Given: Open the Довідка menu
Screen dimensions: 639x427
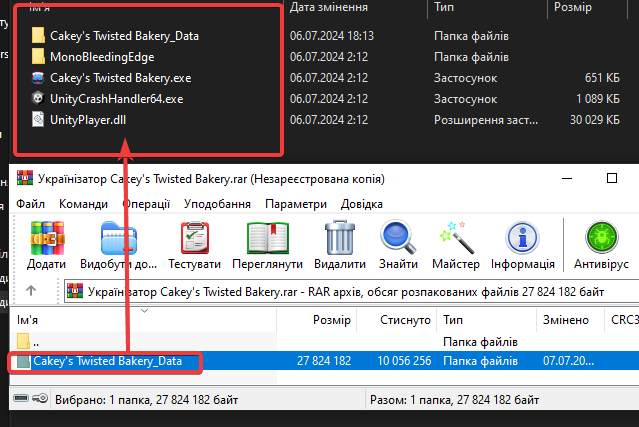Looking at the screenshot, I should point(362,204).
